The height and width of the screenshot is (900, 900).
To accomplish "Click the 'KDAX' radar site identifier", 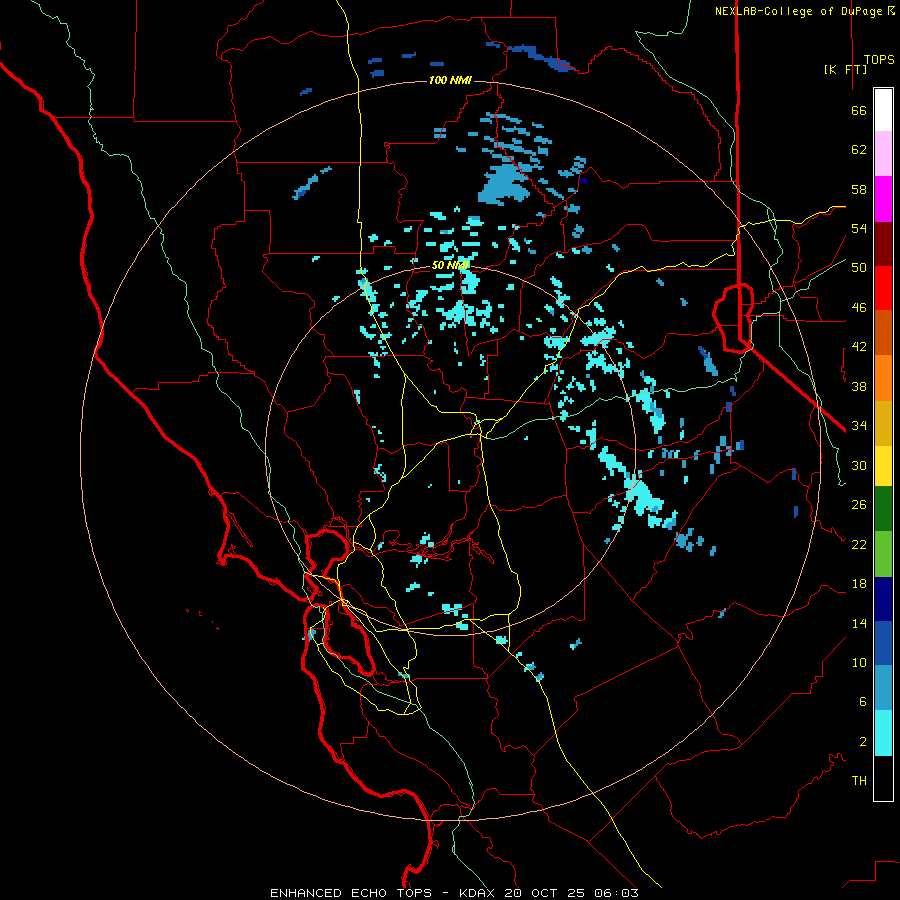I will [x=478, y=893].
